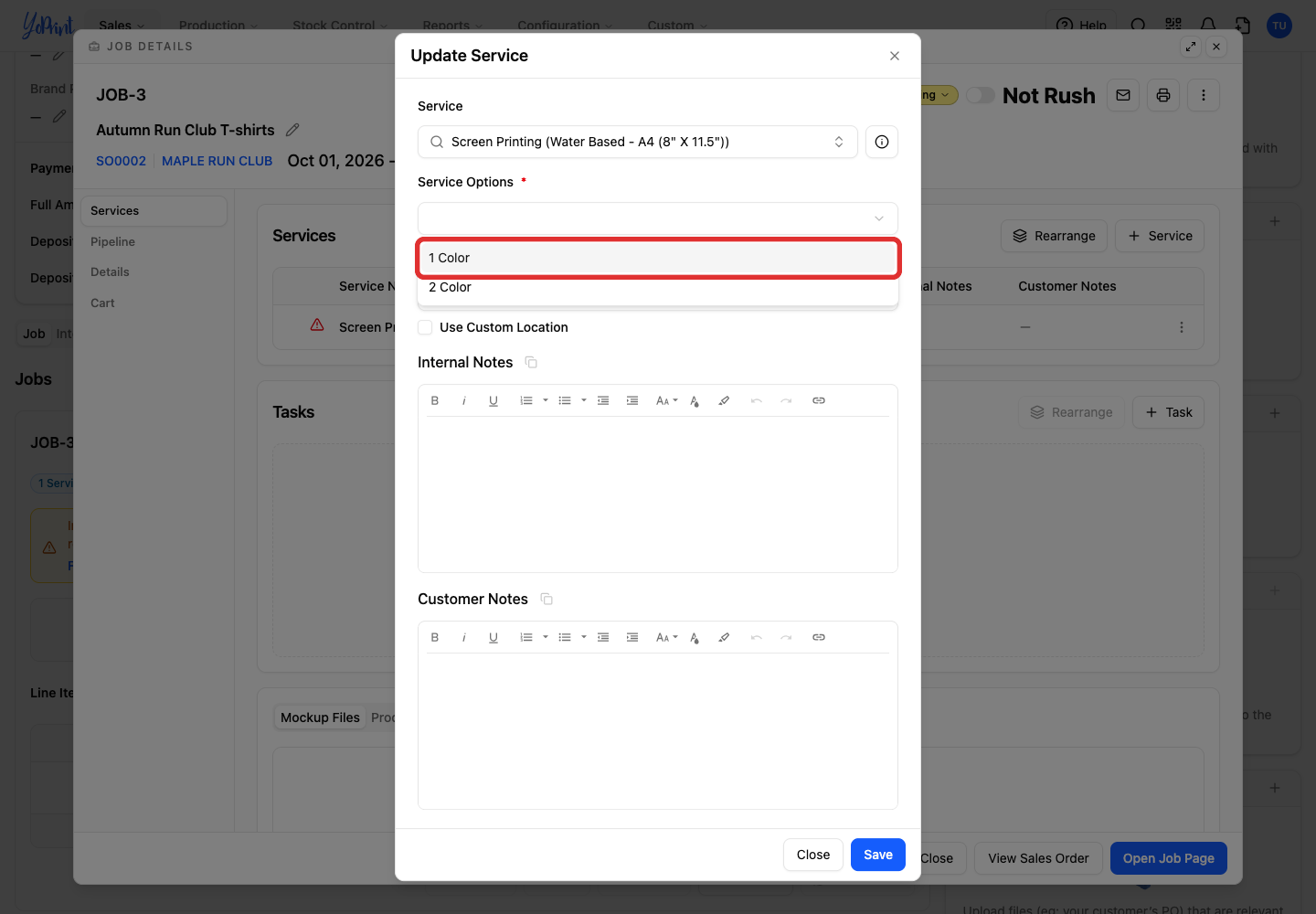The width and height of the screenshot is (1316, 914).
Task: Copy Internal Notes using copy icon
Action: [531, 363]
